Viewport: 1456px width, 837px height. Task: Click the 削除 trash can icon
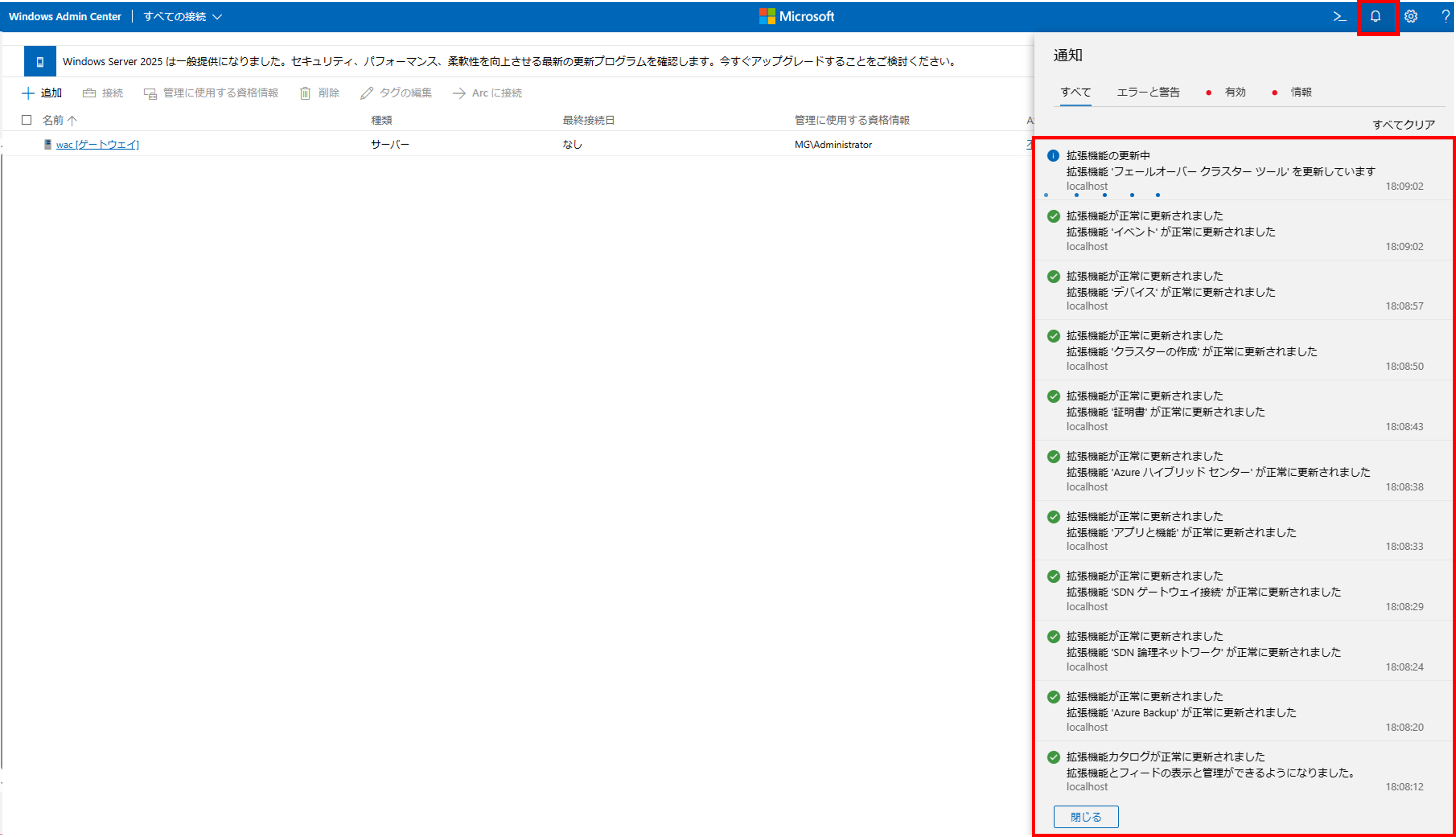pyautogui.click(x=305, y=93)
